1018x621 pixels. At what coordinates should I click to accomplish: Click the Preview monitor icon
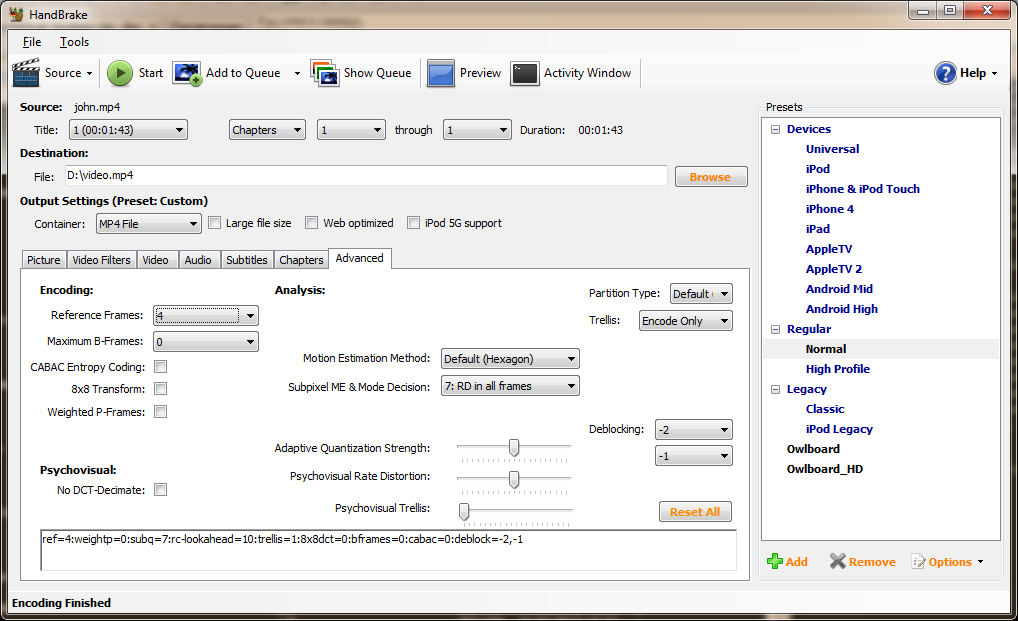click(441, 73)
